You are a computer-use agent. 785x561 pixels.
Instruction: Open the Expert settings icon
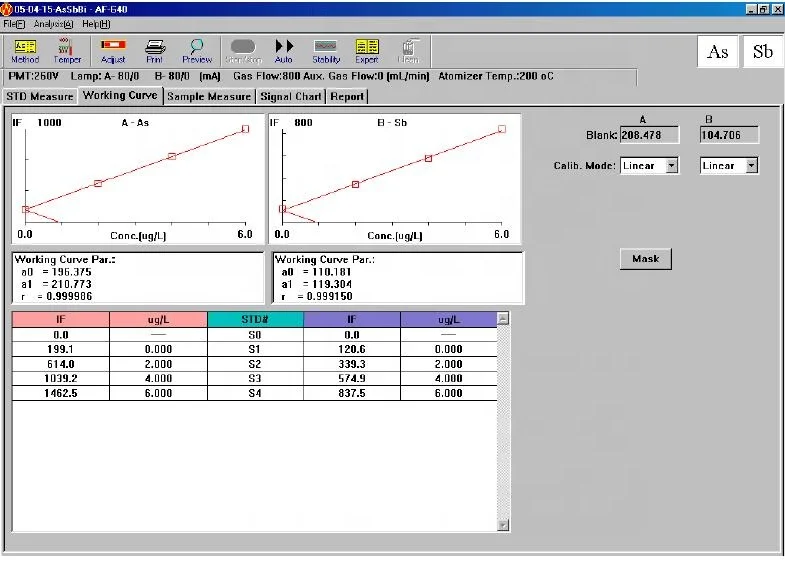click(367, 51)
